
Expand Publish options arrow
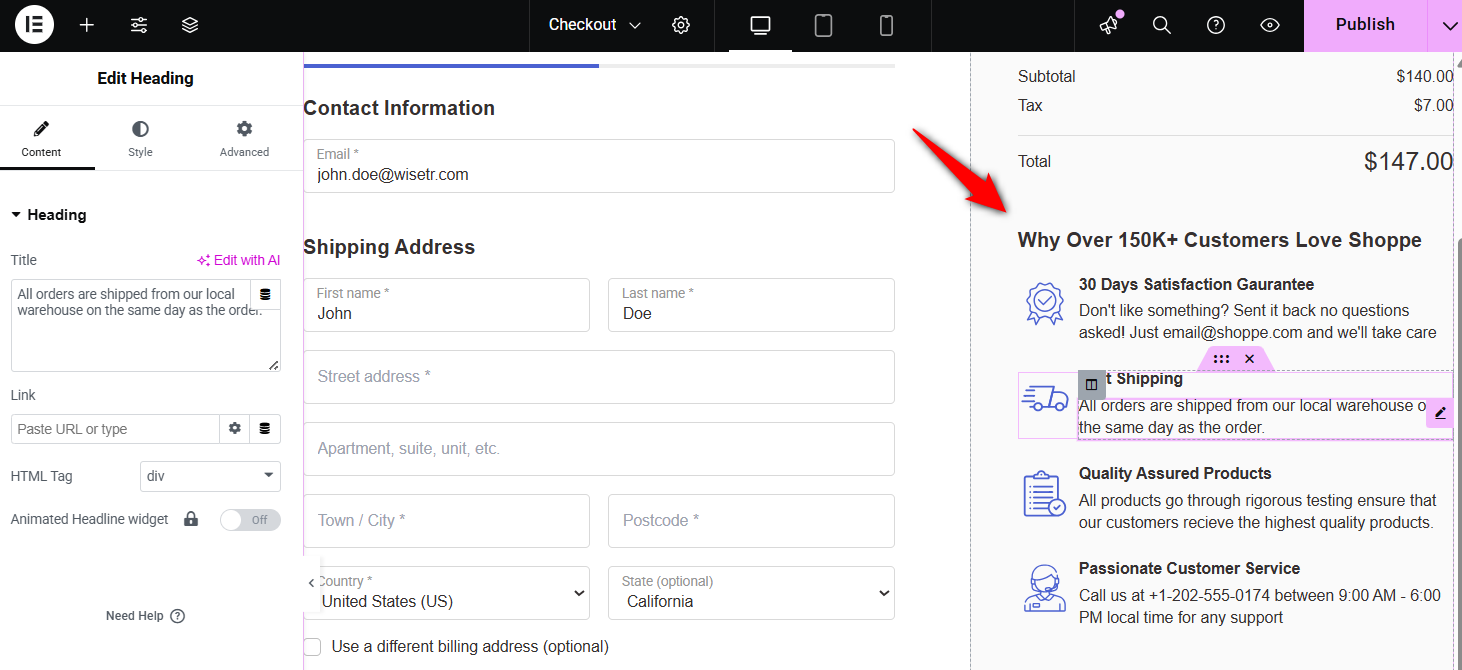[x=1449, y=25]
